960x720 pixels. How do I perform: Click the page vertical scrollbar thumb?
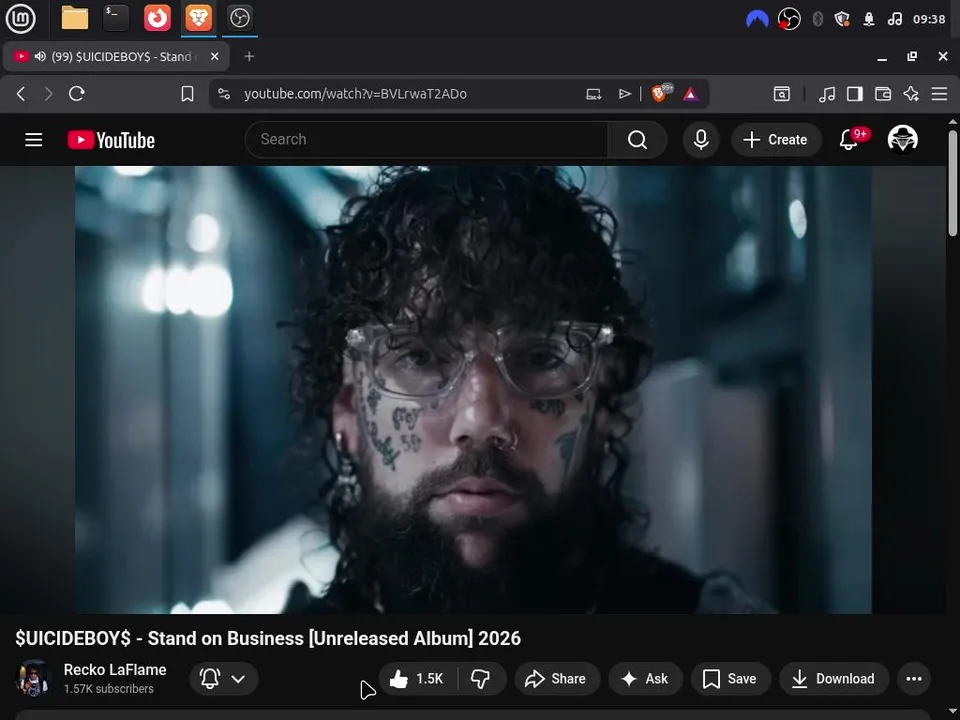tap(953, 182)
